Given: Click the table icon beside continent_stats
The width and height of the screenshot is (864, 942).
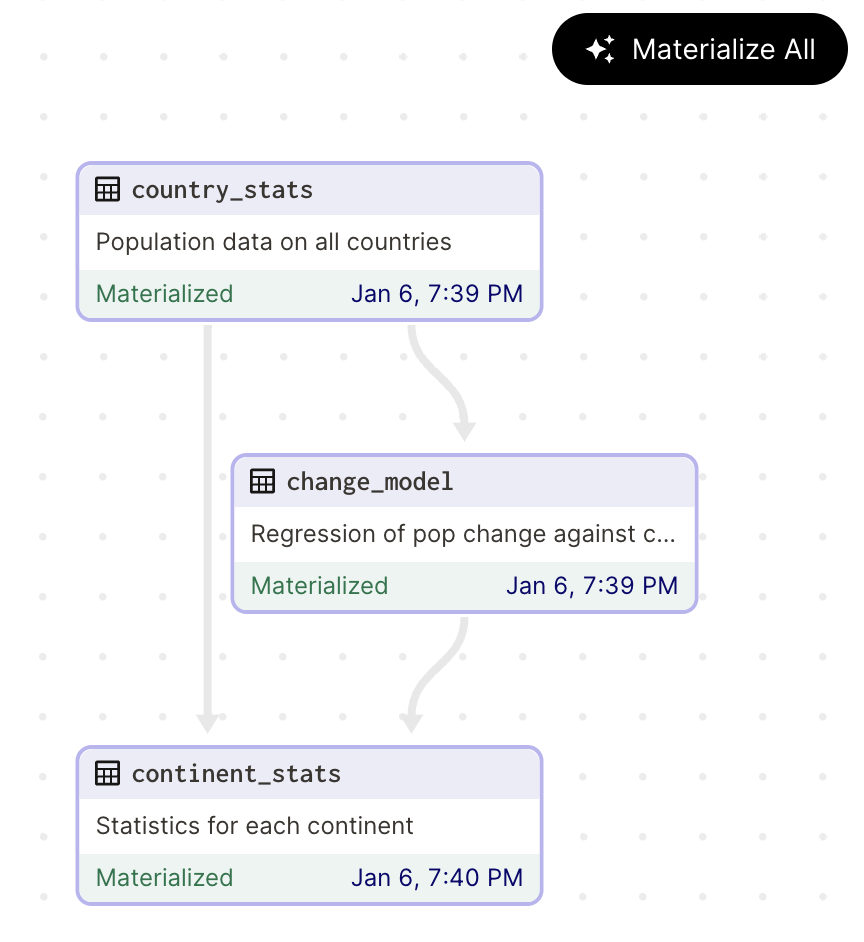Looking at the screenshot, I should click(107, 774).
